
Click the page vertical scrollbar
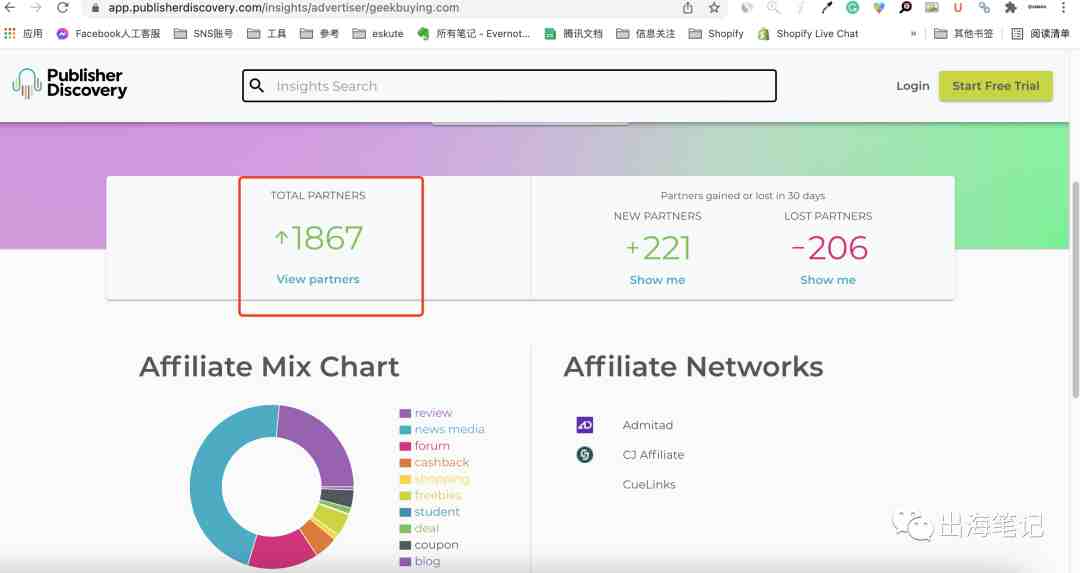point(1075,289)
